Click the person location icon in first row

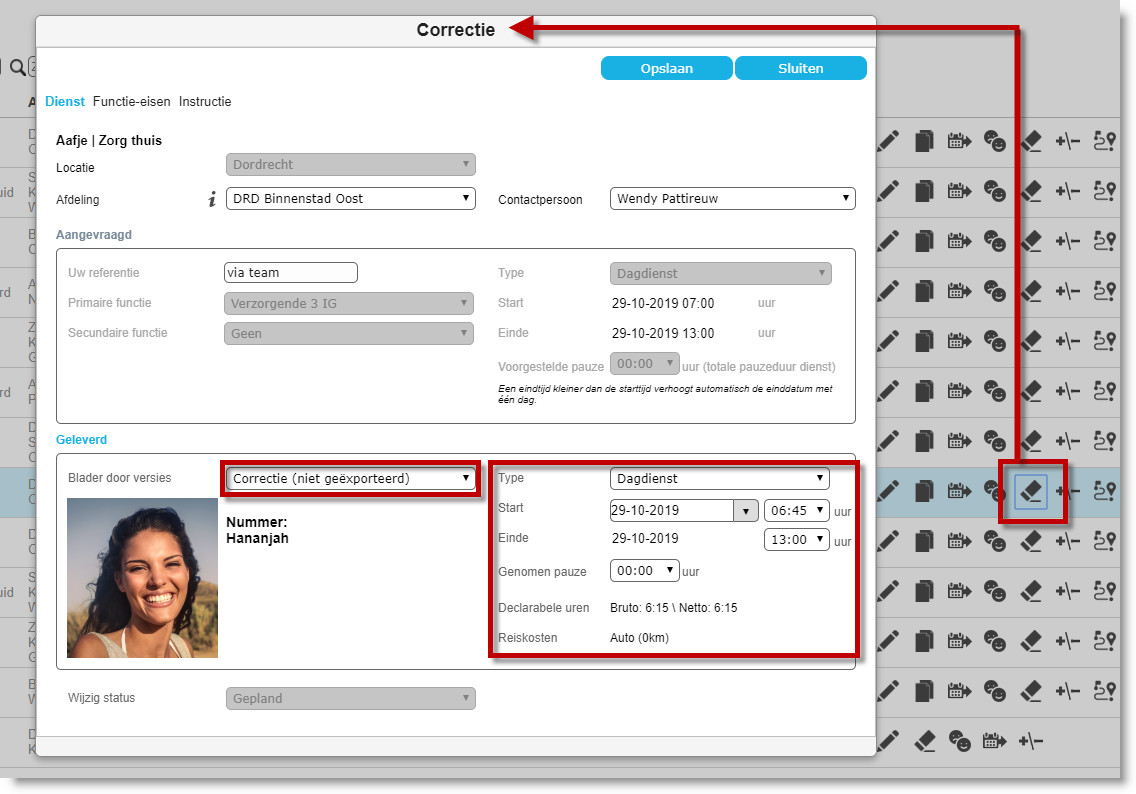click(x=1104, y=141)
